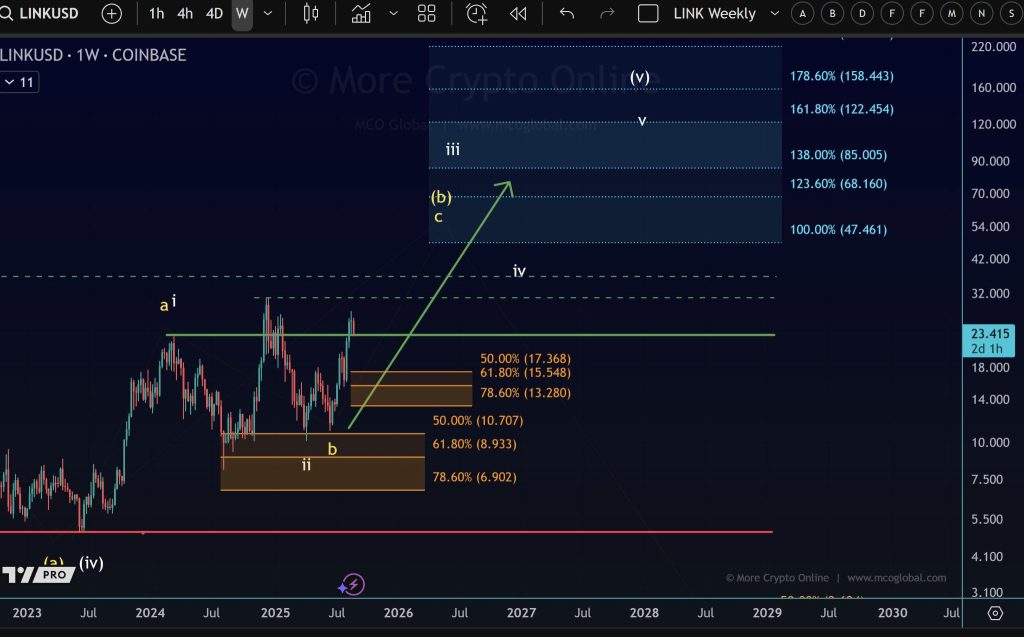
Task: Switch to the 1h timeframe
Action: coord(156,14)
